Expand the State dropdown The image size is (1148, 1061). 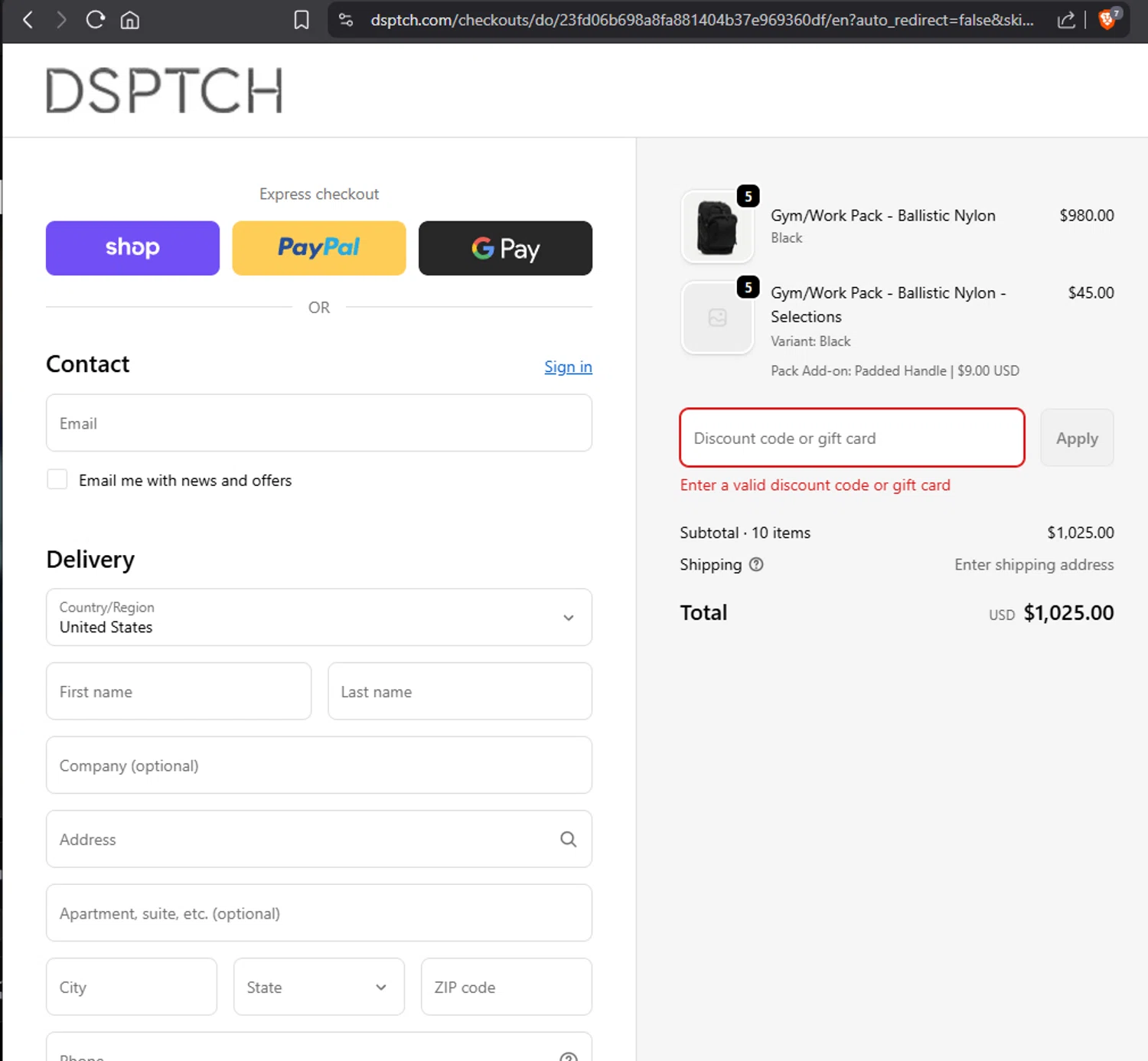tap(319, 987)
